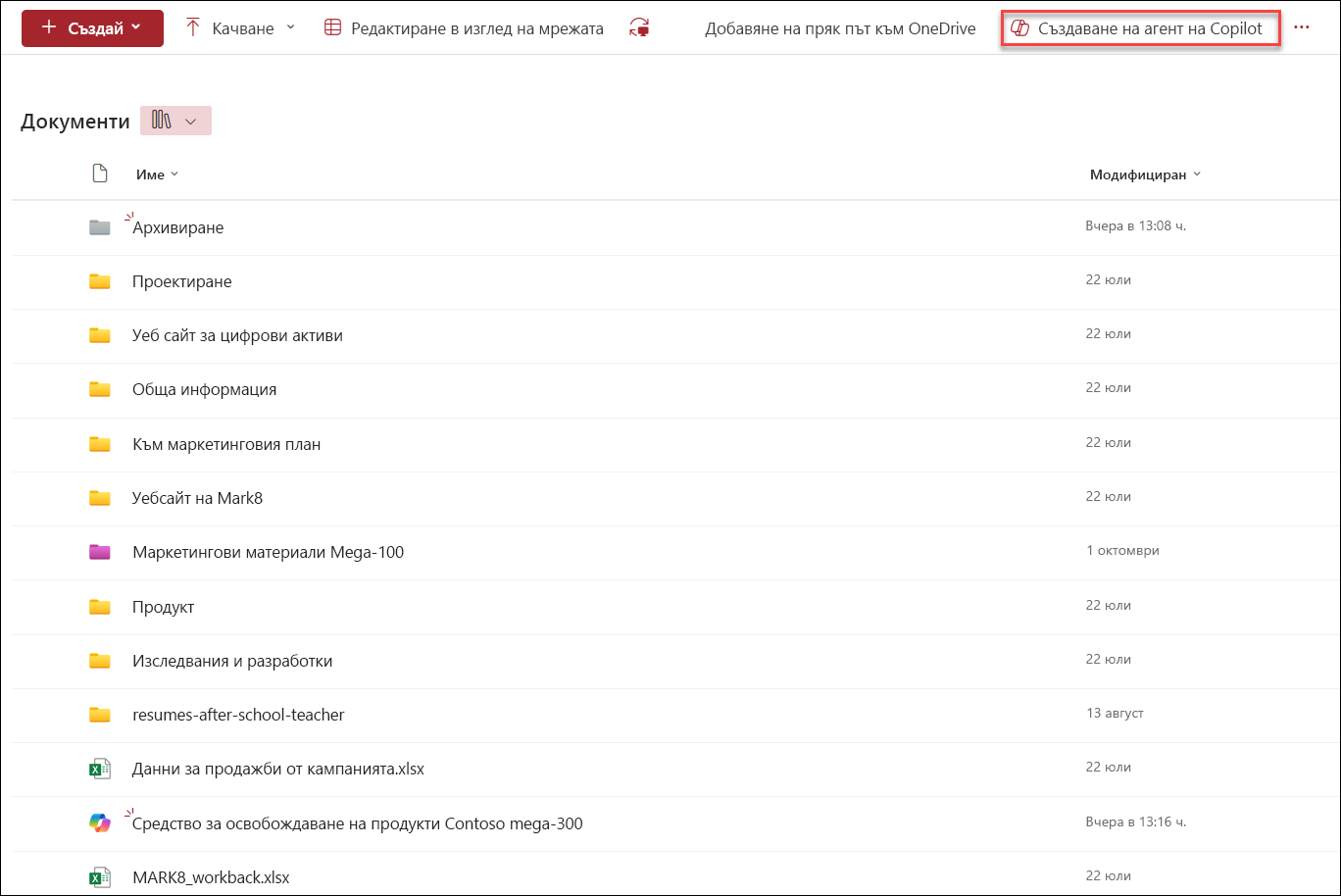
Task: Click Excel icon for Данни за продажби file
Action: click(99, 770)
